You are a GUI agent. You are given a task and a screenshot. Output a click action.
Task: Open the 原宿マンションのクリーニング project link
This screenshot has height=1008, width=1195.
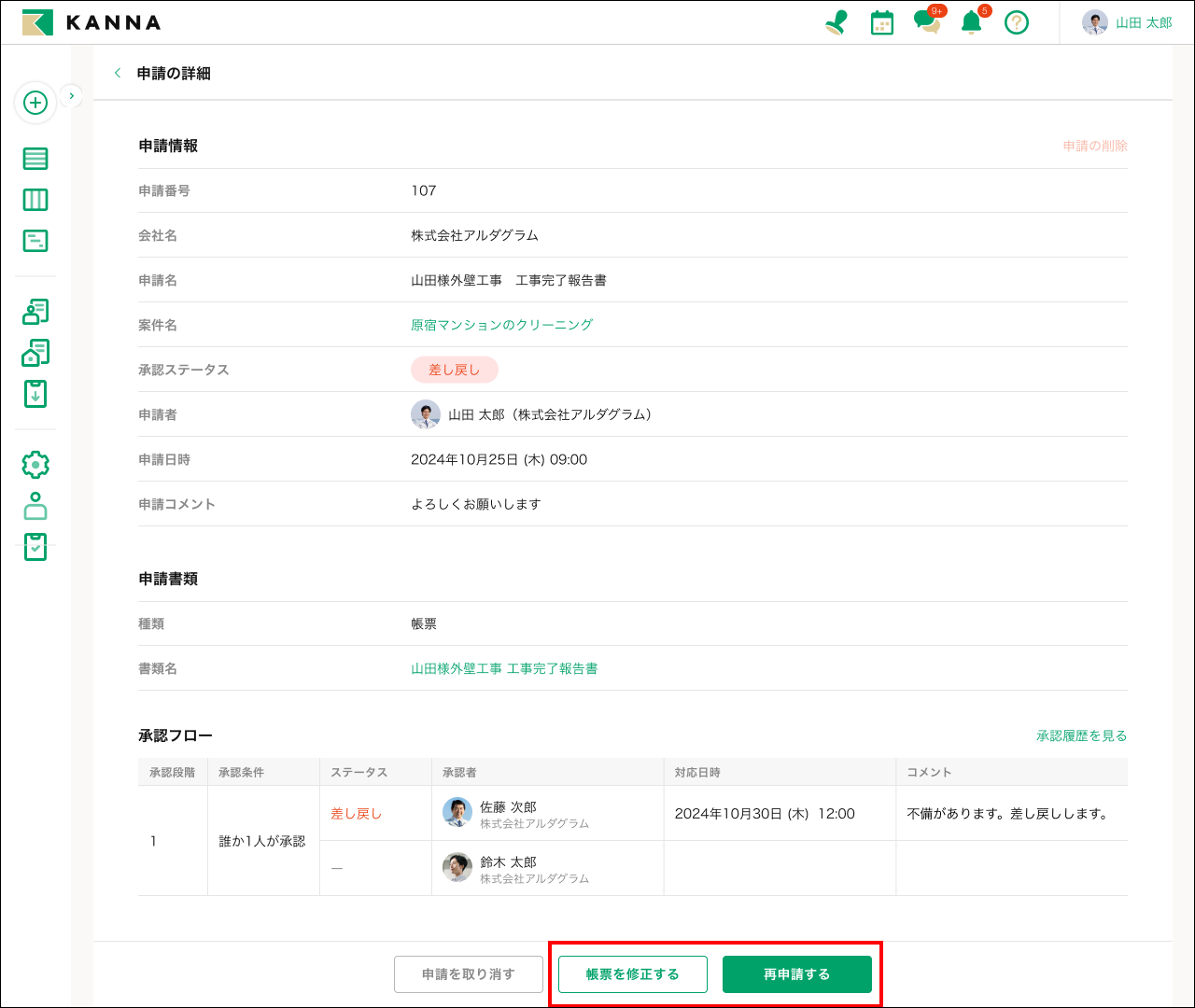(x=501, y=325)
